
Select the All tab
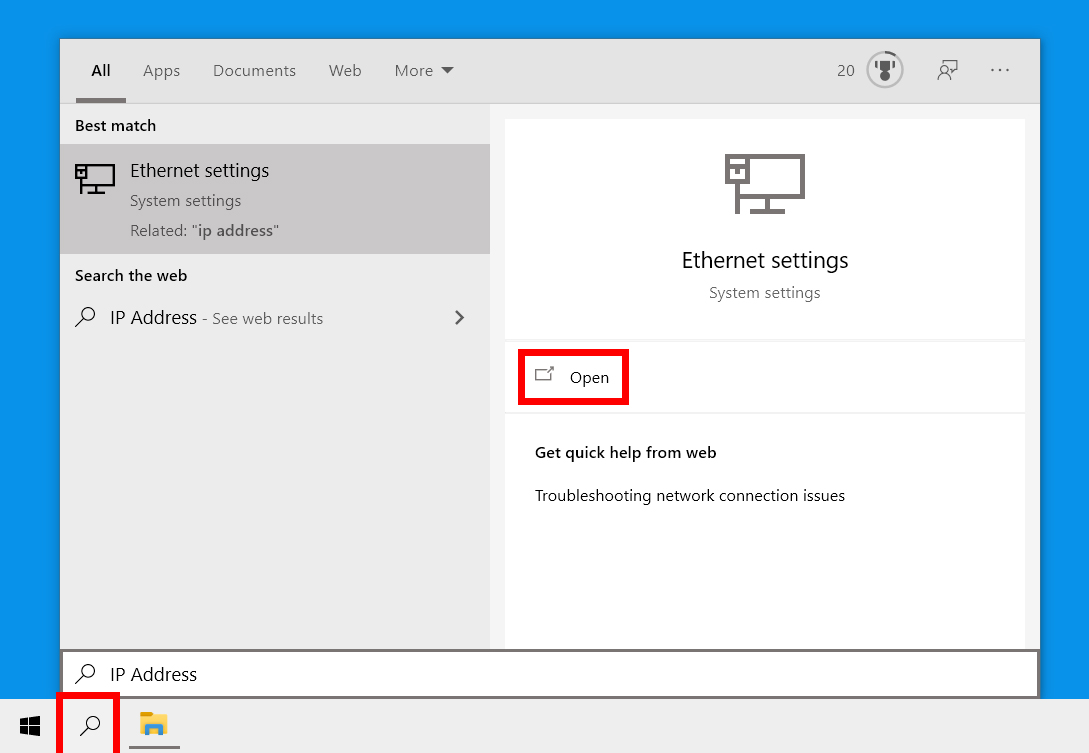100,71
